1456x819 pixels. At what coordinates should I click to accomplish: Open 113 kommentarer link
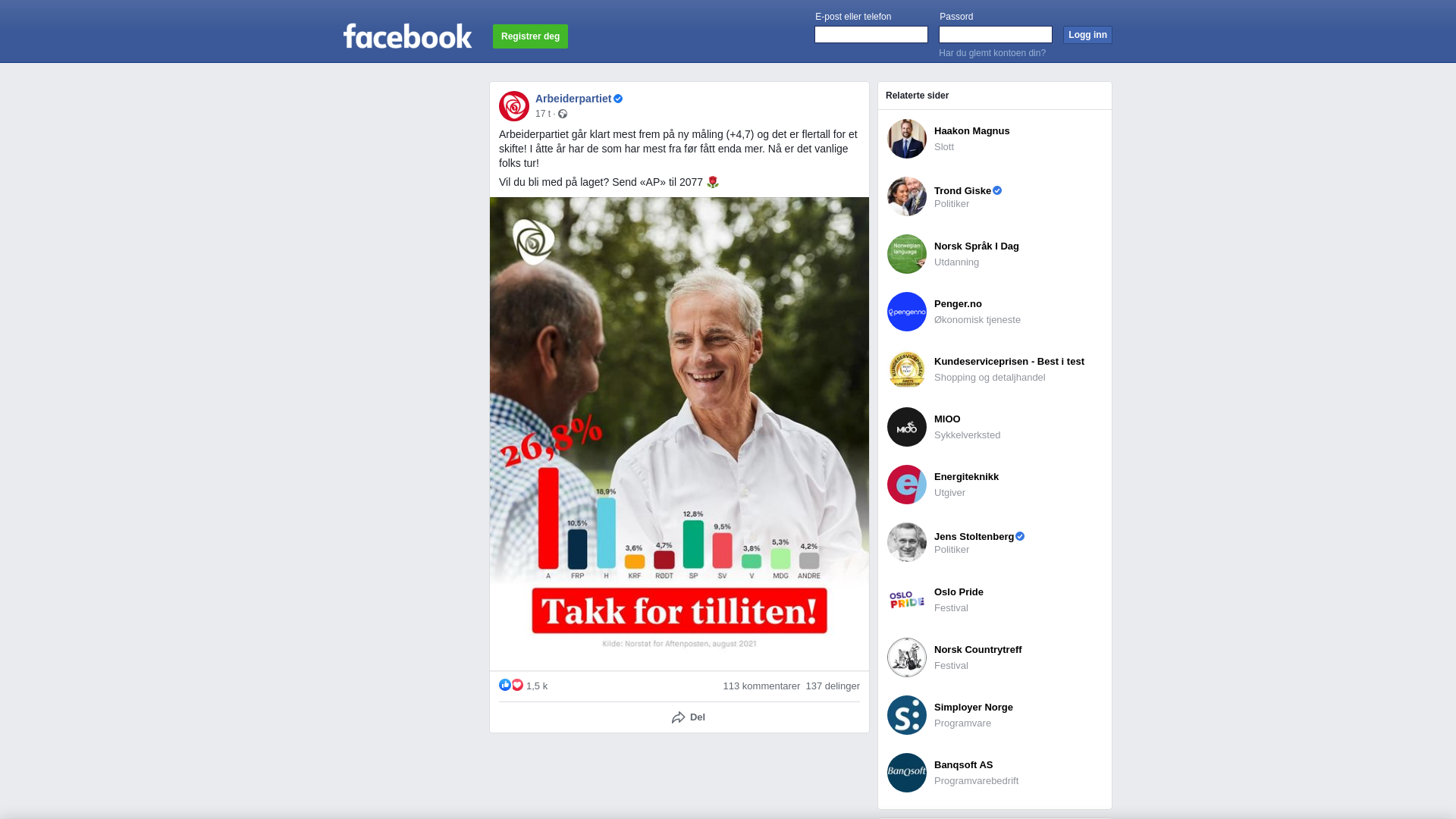(761, 686)
